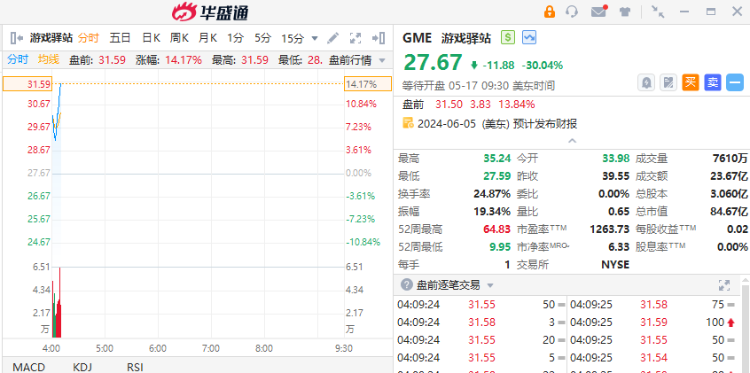
Task: Toggle the 均线 average line legend
Action: click(x=49, y=59)
